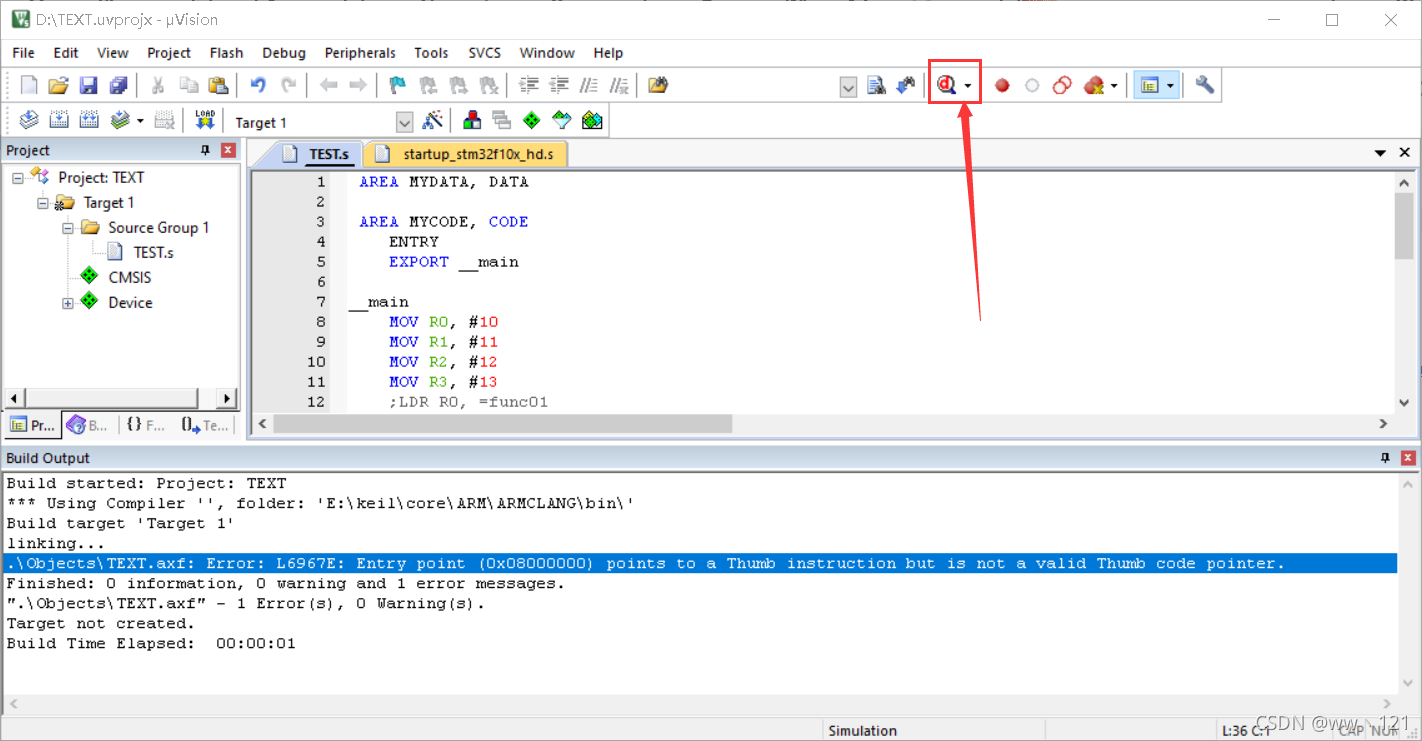Click the Download LOAD icon
Image resolution: width=1422 pixels, height=741 pixels.
point(205,121)
